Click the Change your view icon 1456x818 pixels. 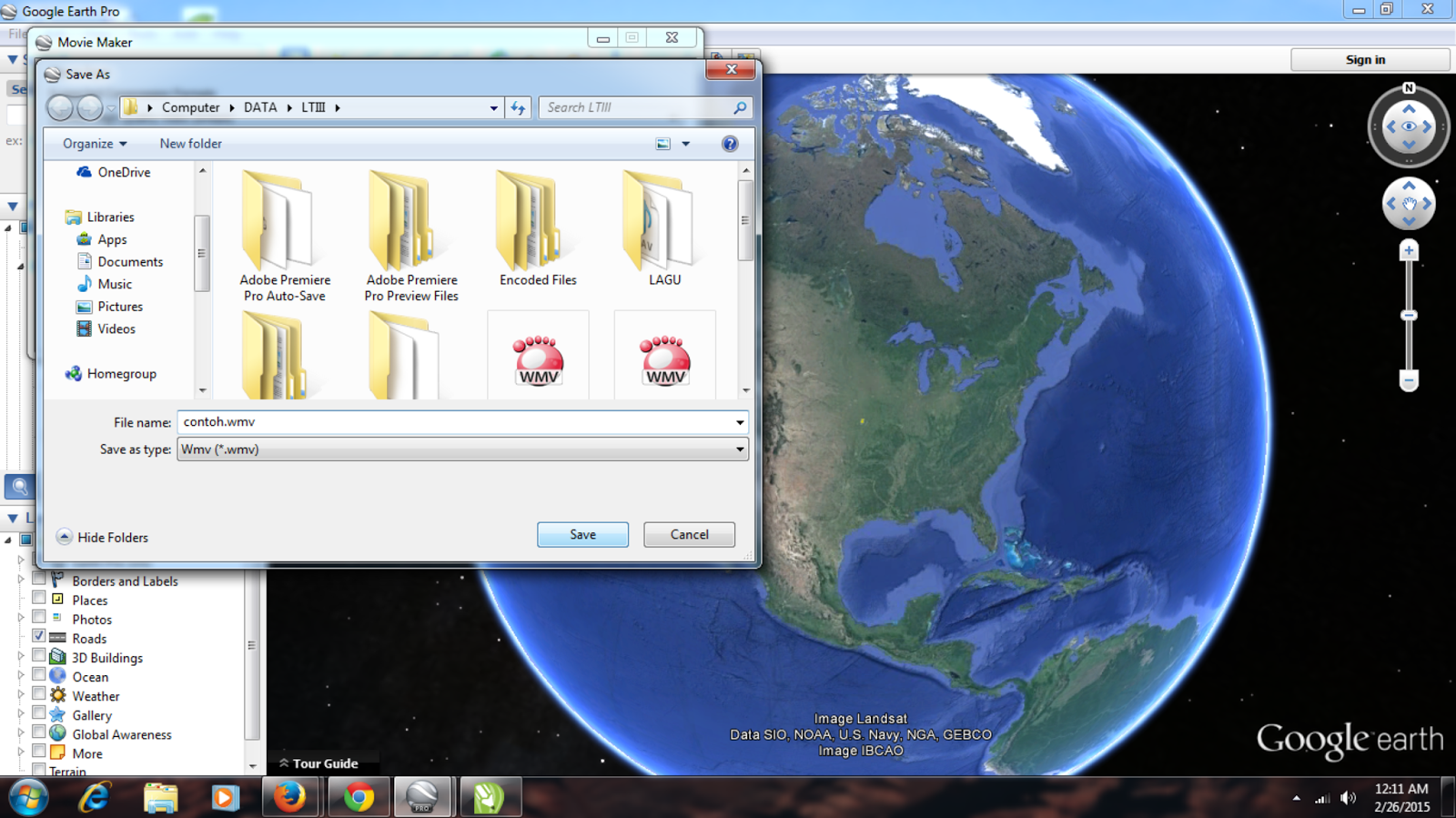pos(663,144)
